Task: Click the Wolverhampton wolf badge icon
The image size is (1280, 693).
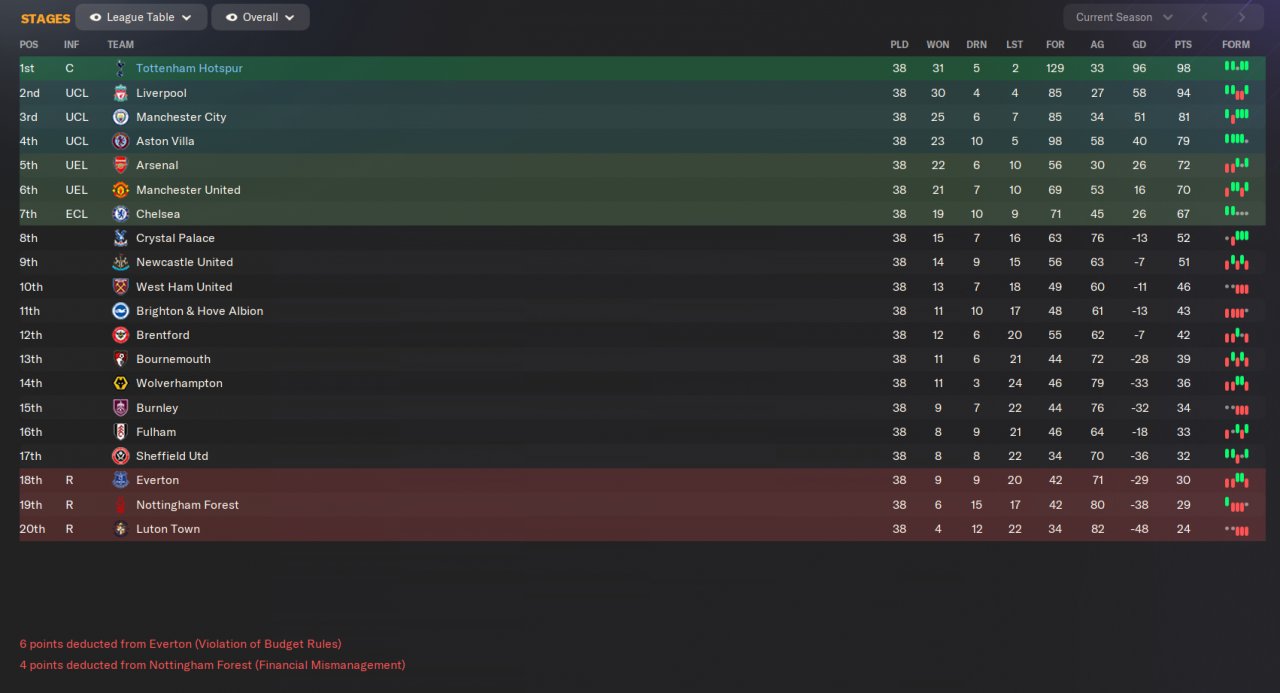Action: 120,383
